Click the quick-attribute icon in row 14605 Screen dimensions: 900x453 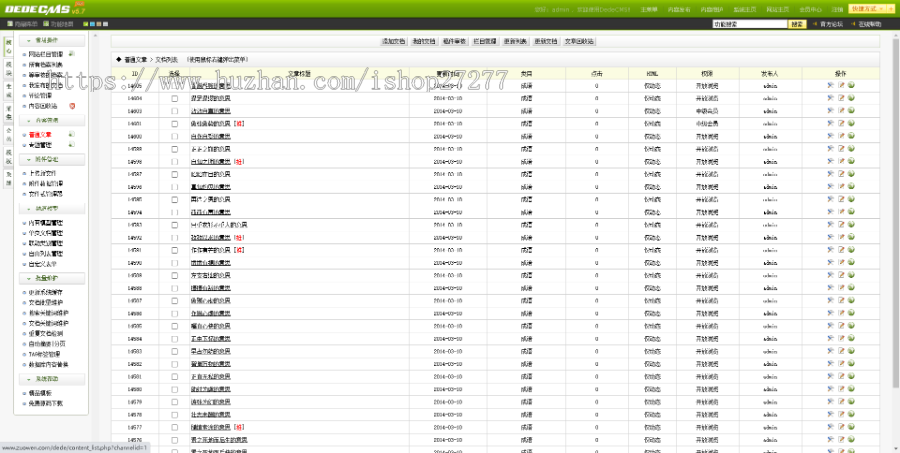(830, 85)
